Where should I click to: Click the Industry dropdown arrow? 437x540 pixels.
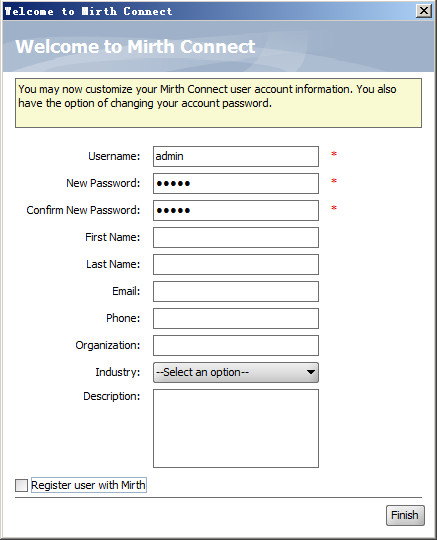311,372
